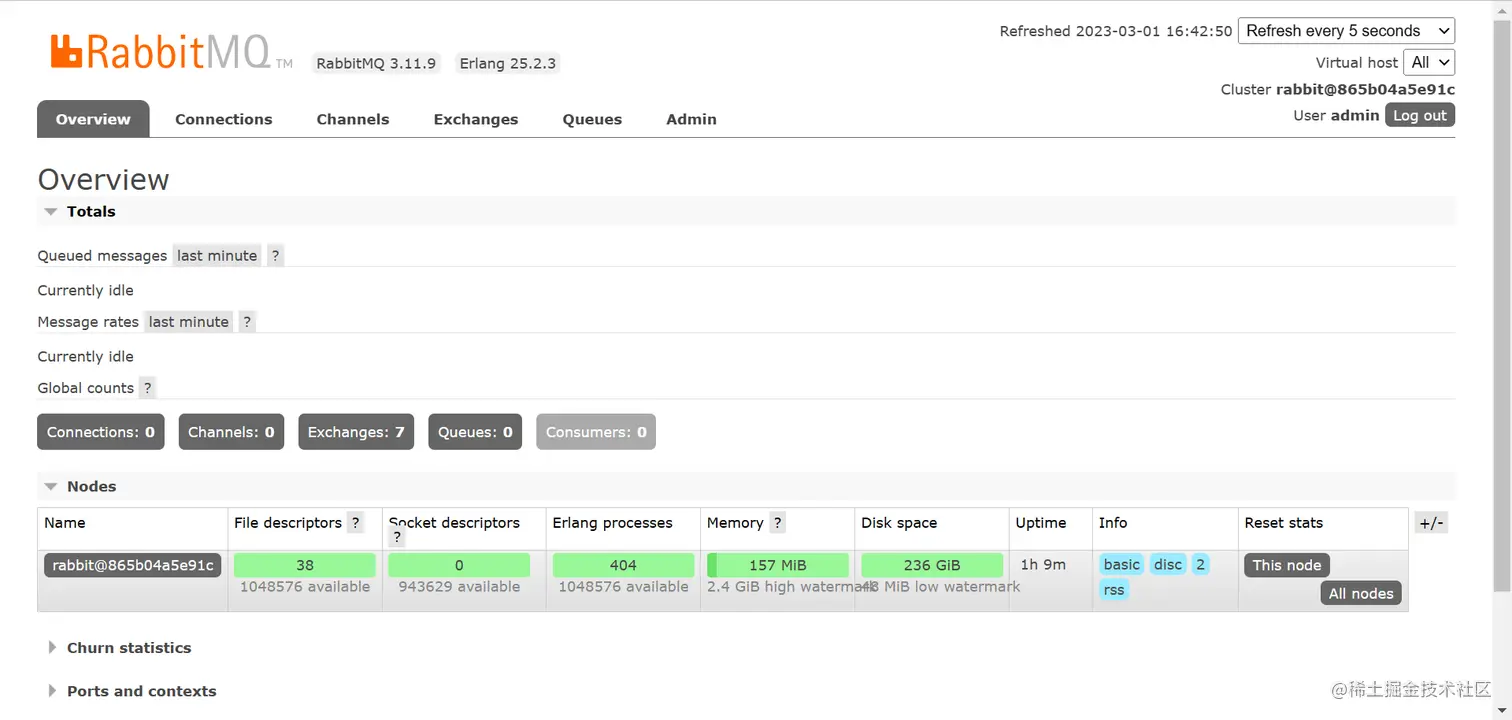
Task: Click the Refreshed 2023-03-01 timestamp
Action: (1116, 31)
